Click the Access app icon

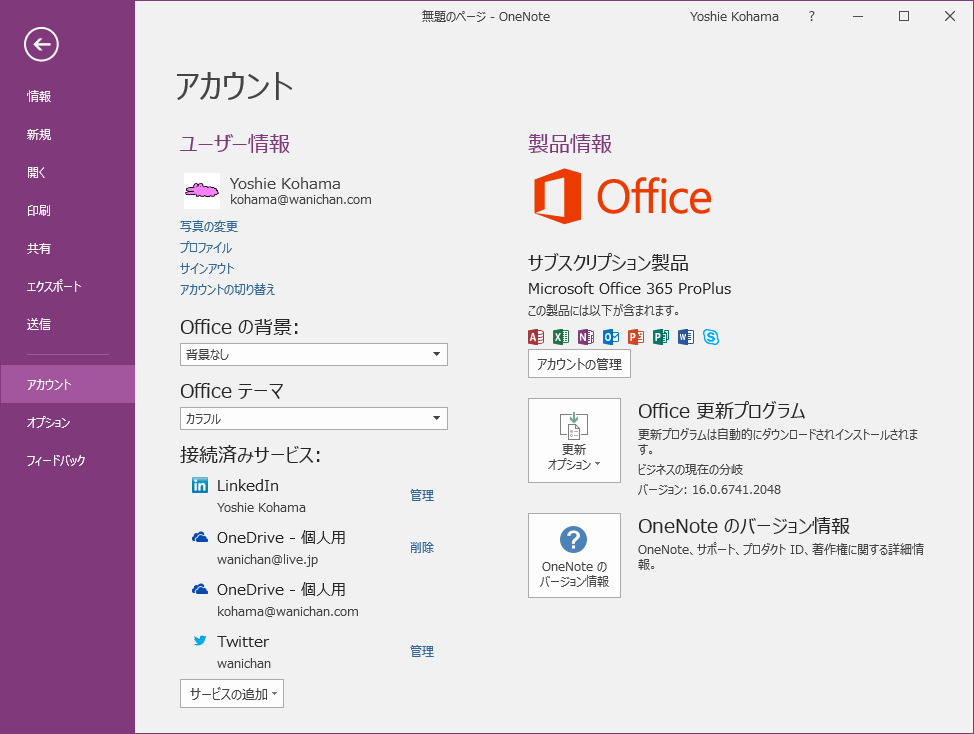coord(535,337)
